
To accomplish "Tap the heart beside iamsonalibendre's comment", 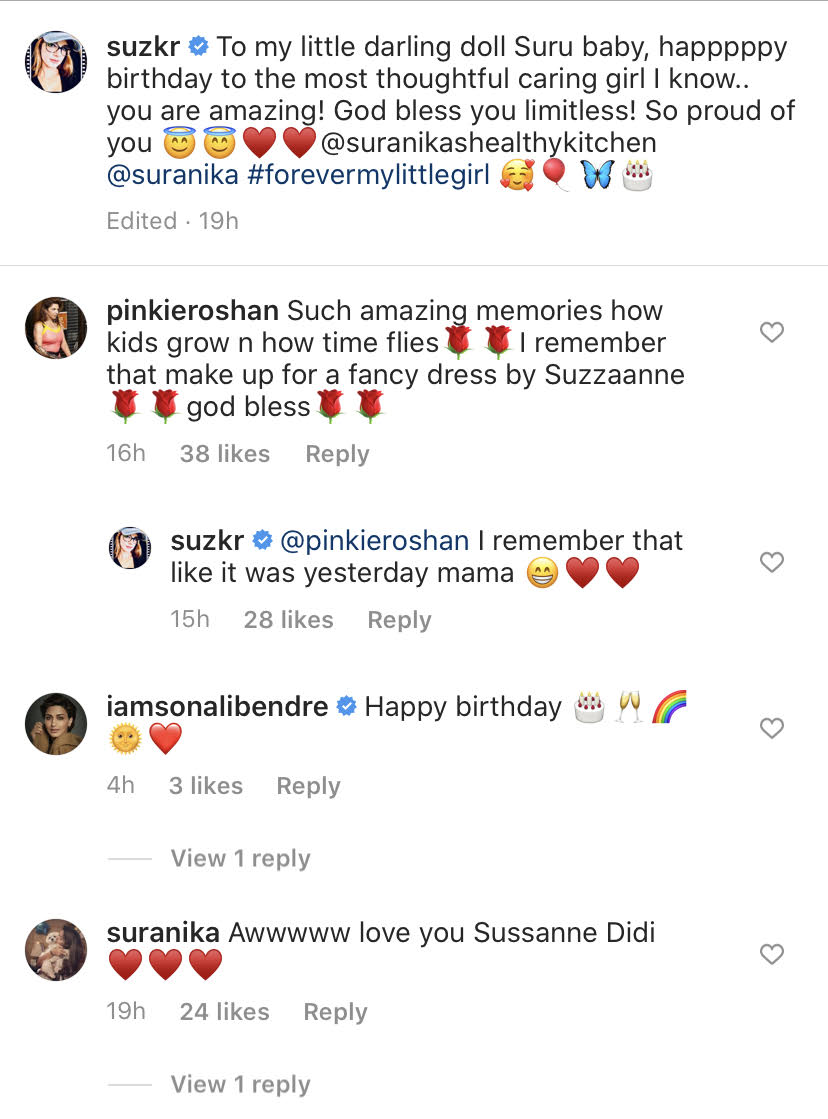I will [x=771, y=728].
